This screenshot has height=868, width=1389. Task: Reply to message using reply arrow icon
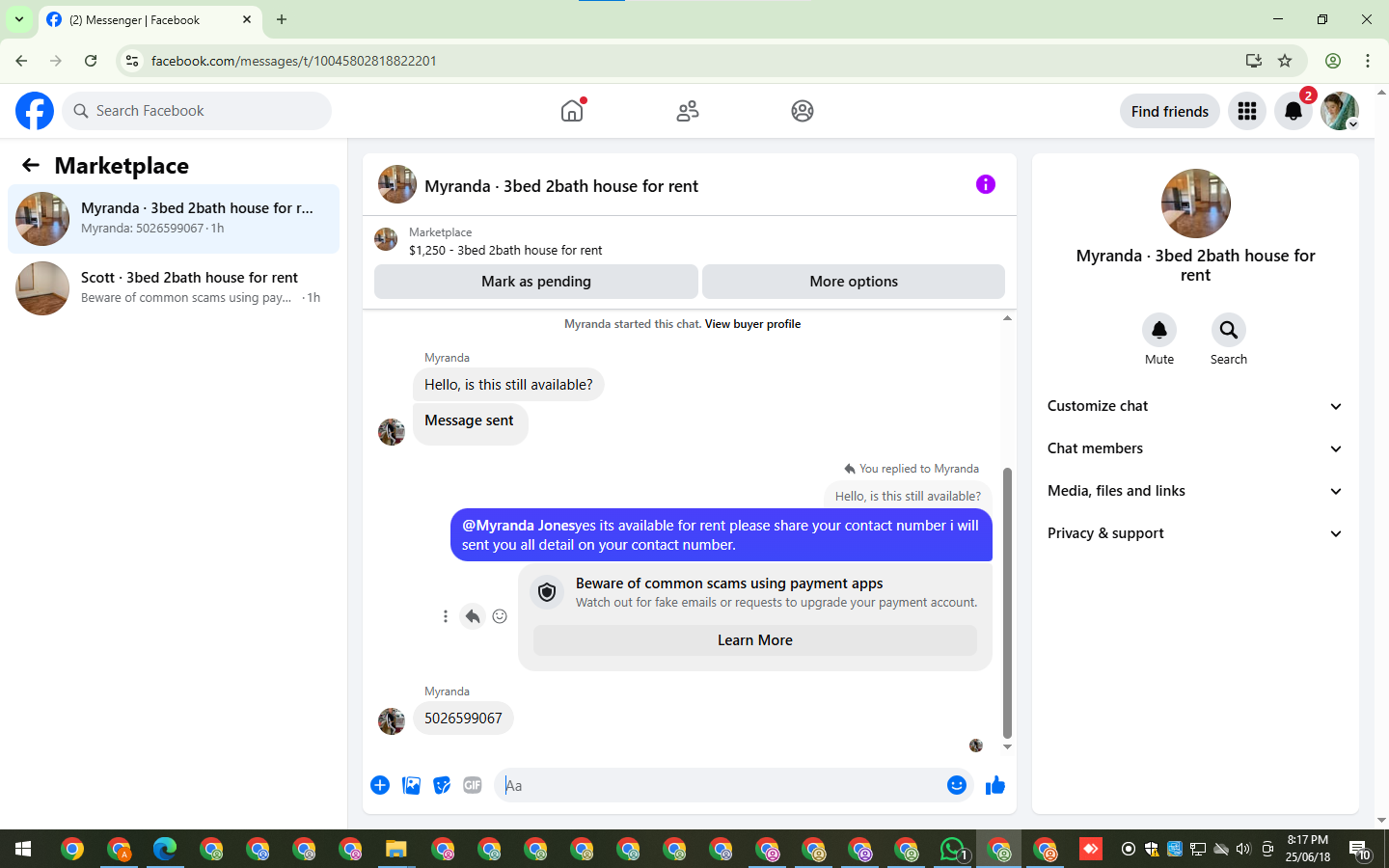pyautogui.click(x=473, y=616)
